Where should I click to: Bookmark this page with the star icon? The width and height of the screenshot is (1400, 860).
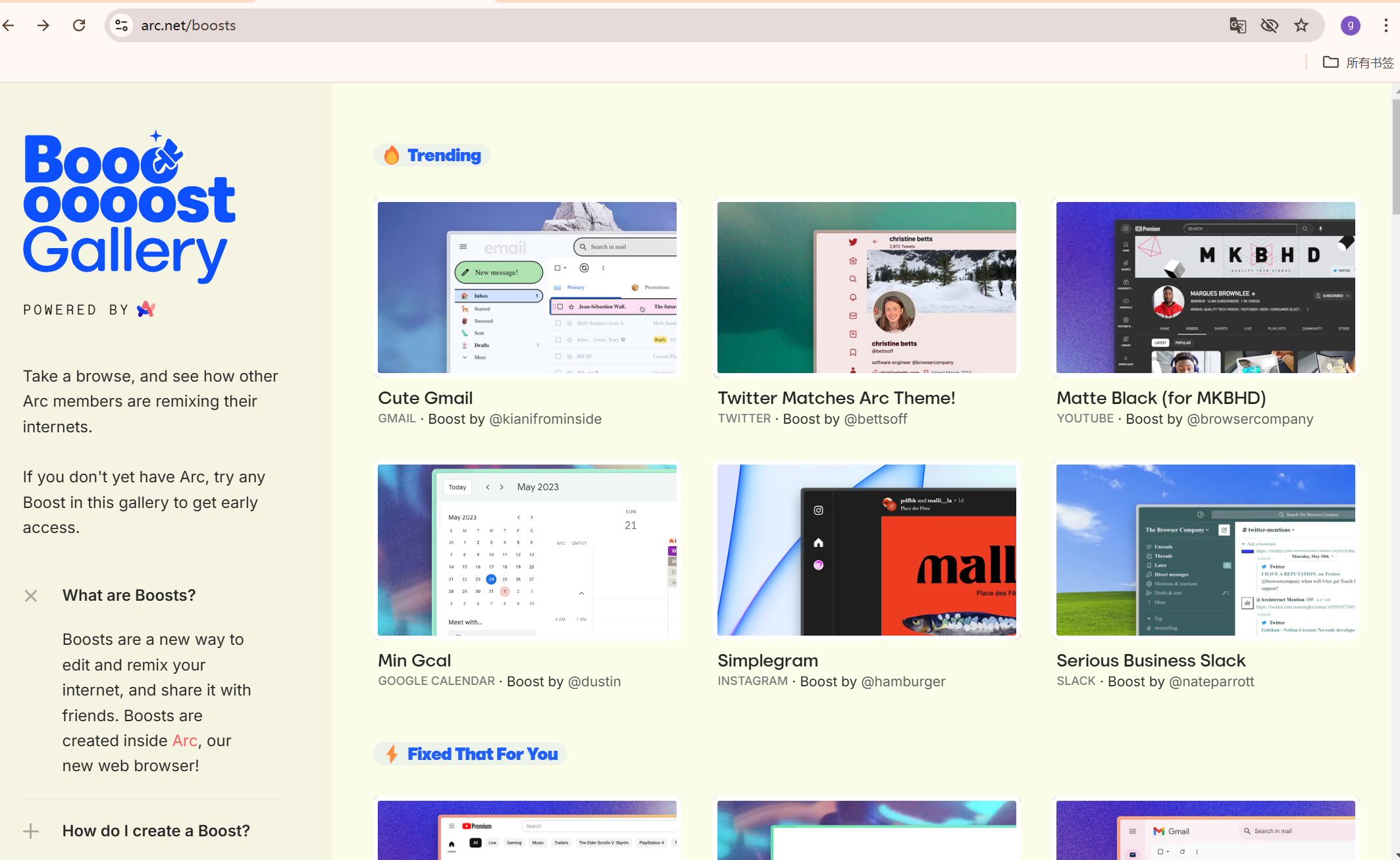(1301, 25)
